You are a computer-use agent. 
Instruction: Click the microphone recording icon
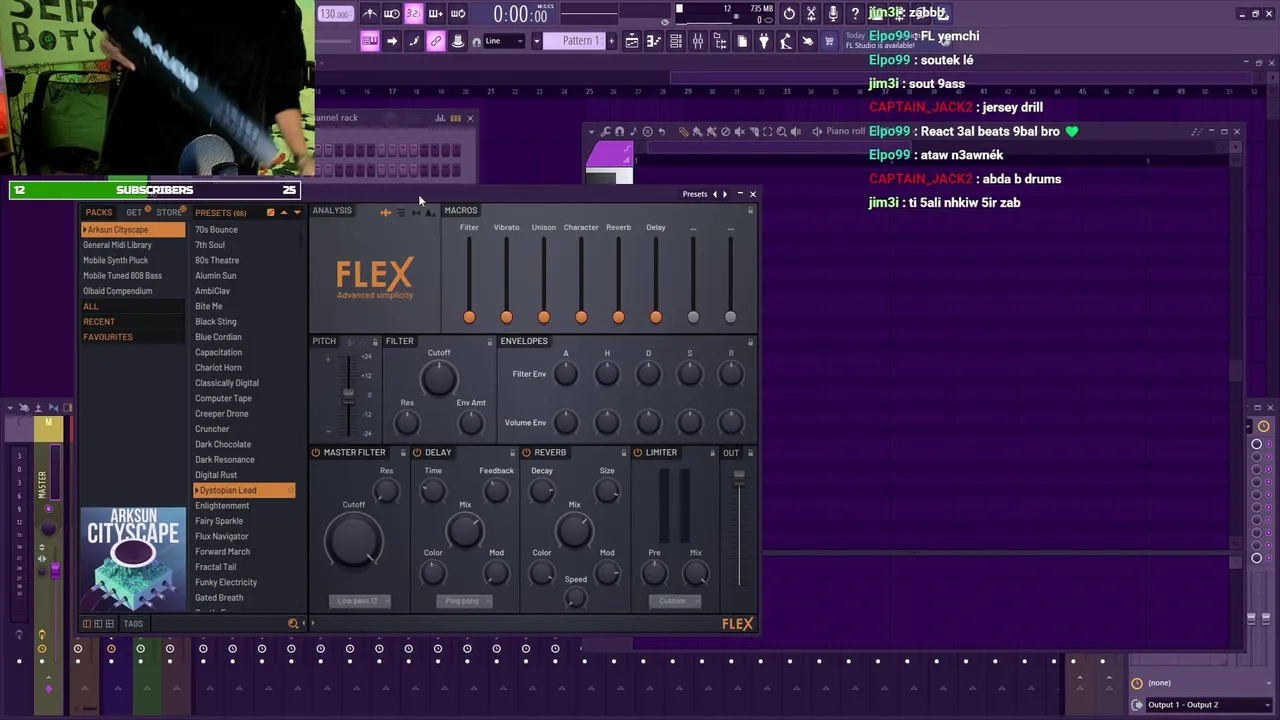pos(833,13)
